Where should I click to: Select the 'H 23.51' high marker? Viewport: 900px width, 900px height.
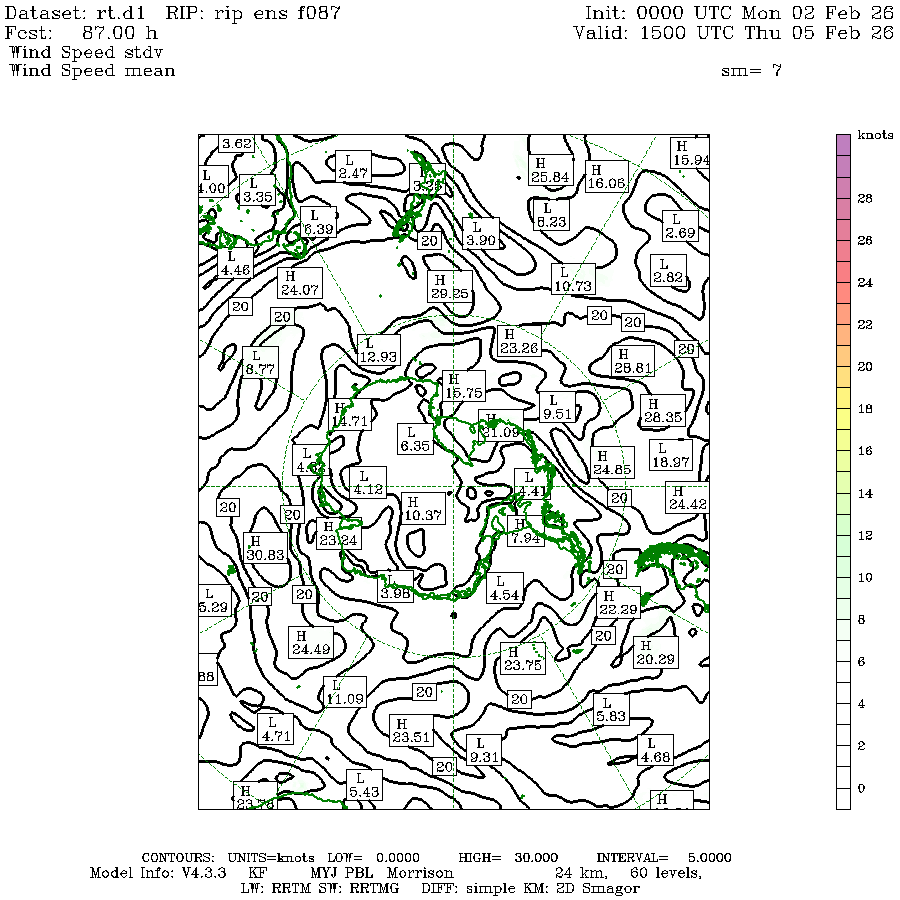tap(411, 730)
